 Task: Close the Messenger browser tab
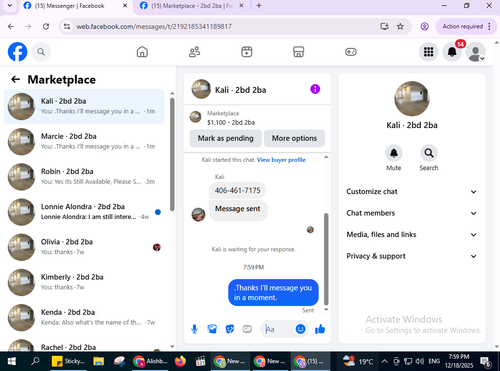[x=125, y=6]
